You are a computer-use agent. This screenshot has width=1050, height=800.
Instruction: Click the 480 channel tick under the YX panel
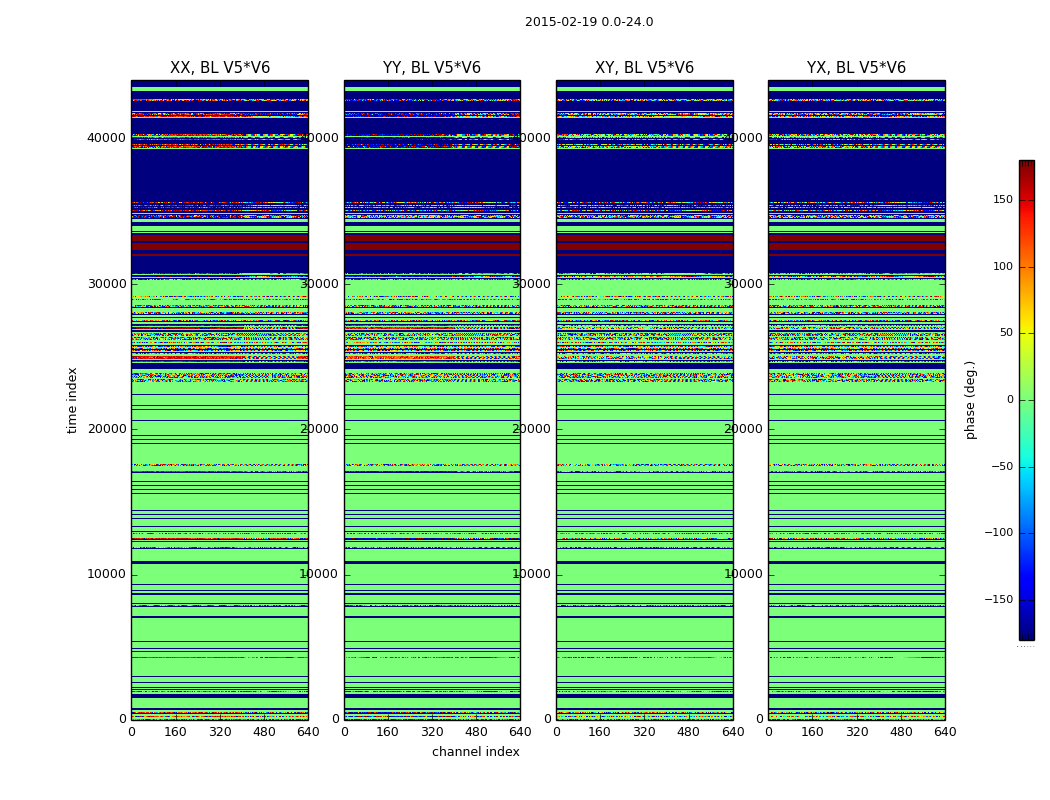900,732
